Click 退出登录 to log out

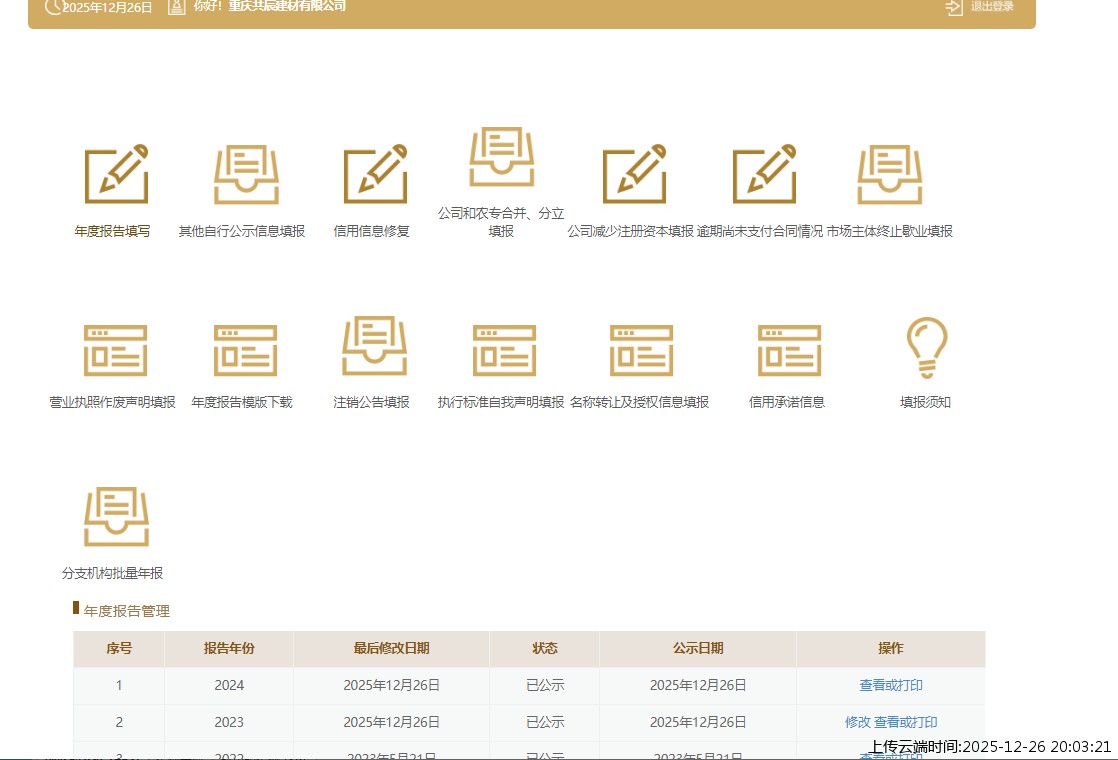981,7
